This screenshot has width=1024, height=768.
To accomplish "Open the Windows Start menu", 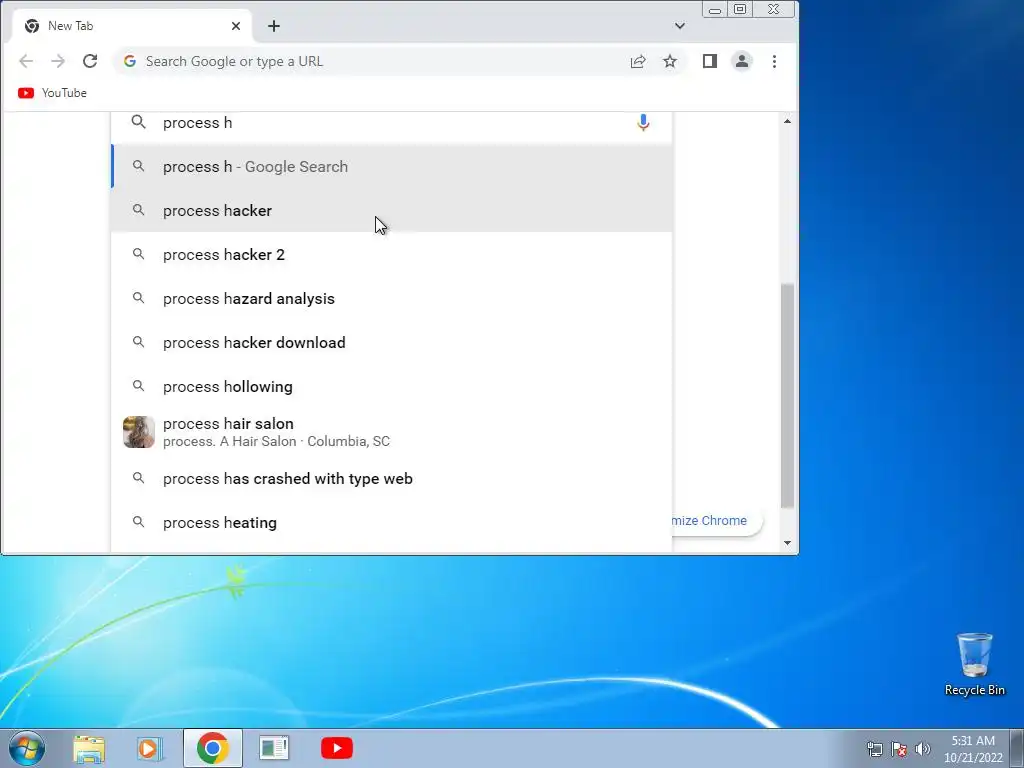I will tap(27, 748).
